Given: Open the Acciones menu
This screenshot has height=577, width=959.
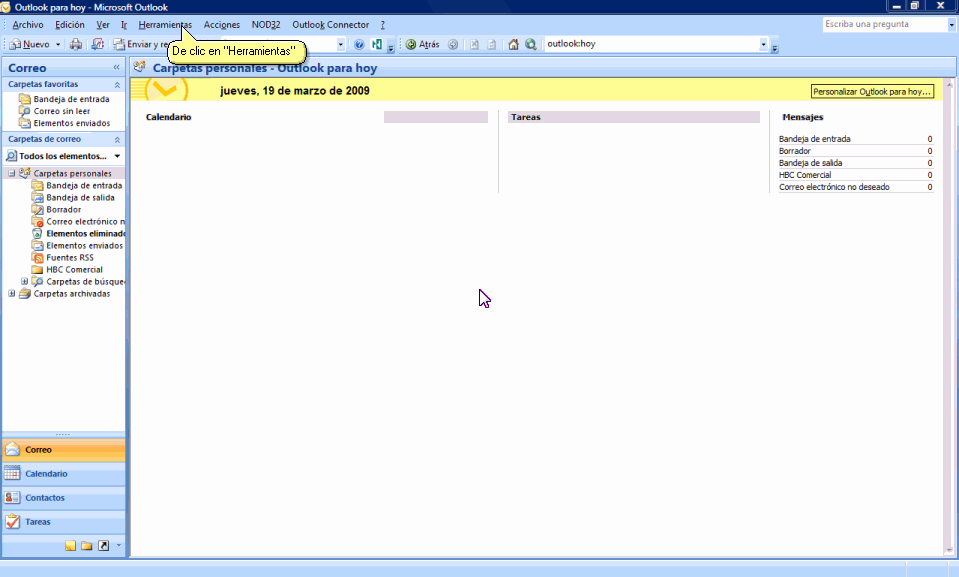Looking at the screenshot, I should coord(221,25).
